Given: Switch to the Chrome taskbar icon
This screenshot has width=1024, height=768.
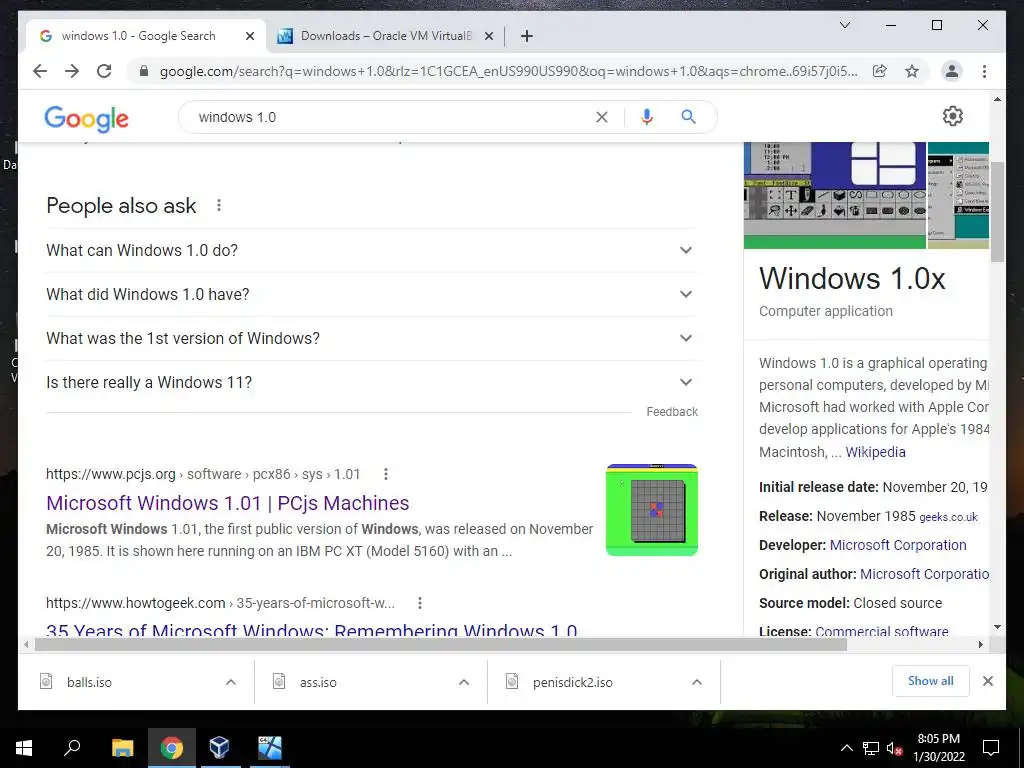Looking at the screenshot, I should tap(171, 748).
